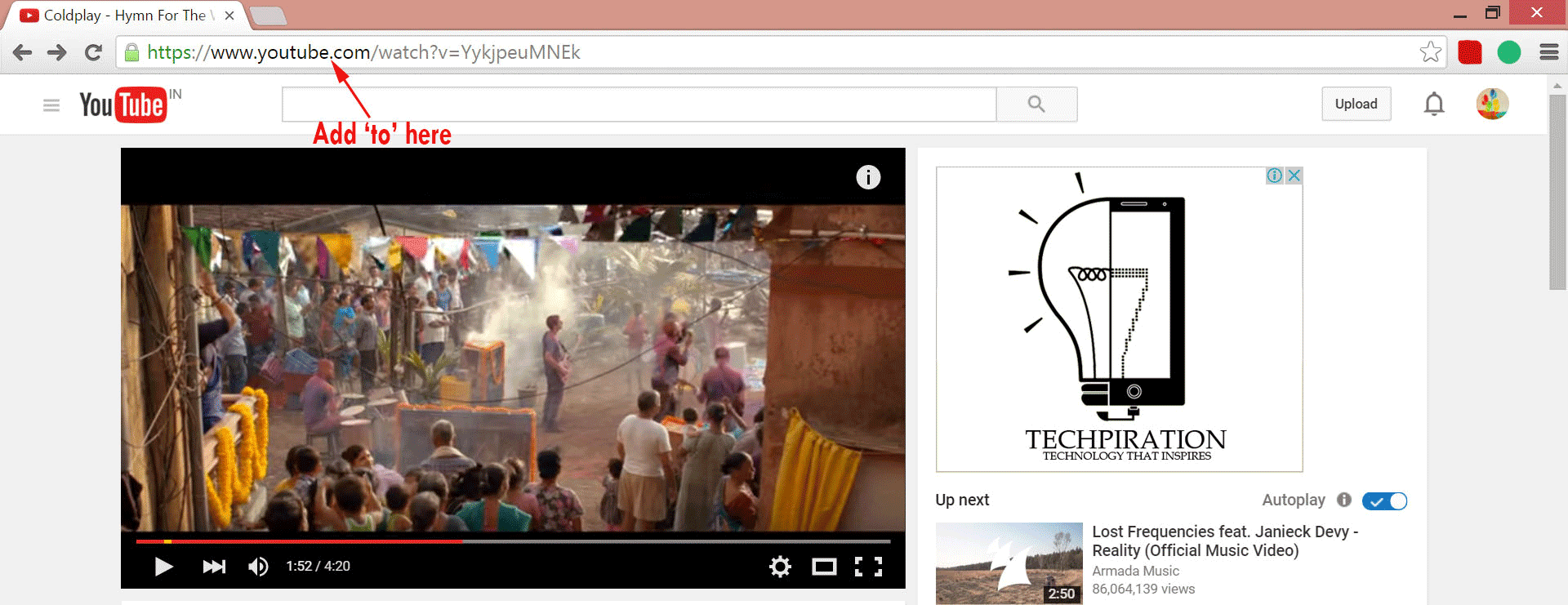
Task: Click the video frame to play
Action: pos(513,367)
